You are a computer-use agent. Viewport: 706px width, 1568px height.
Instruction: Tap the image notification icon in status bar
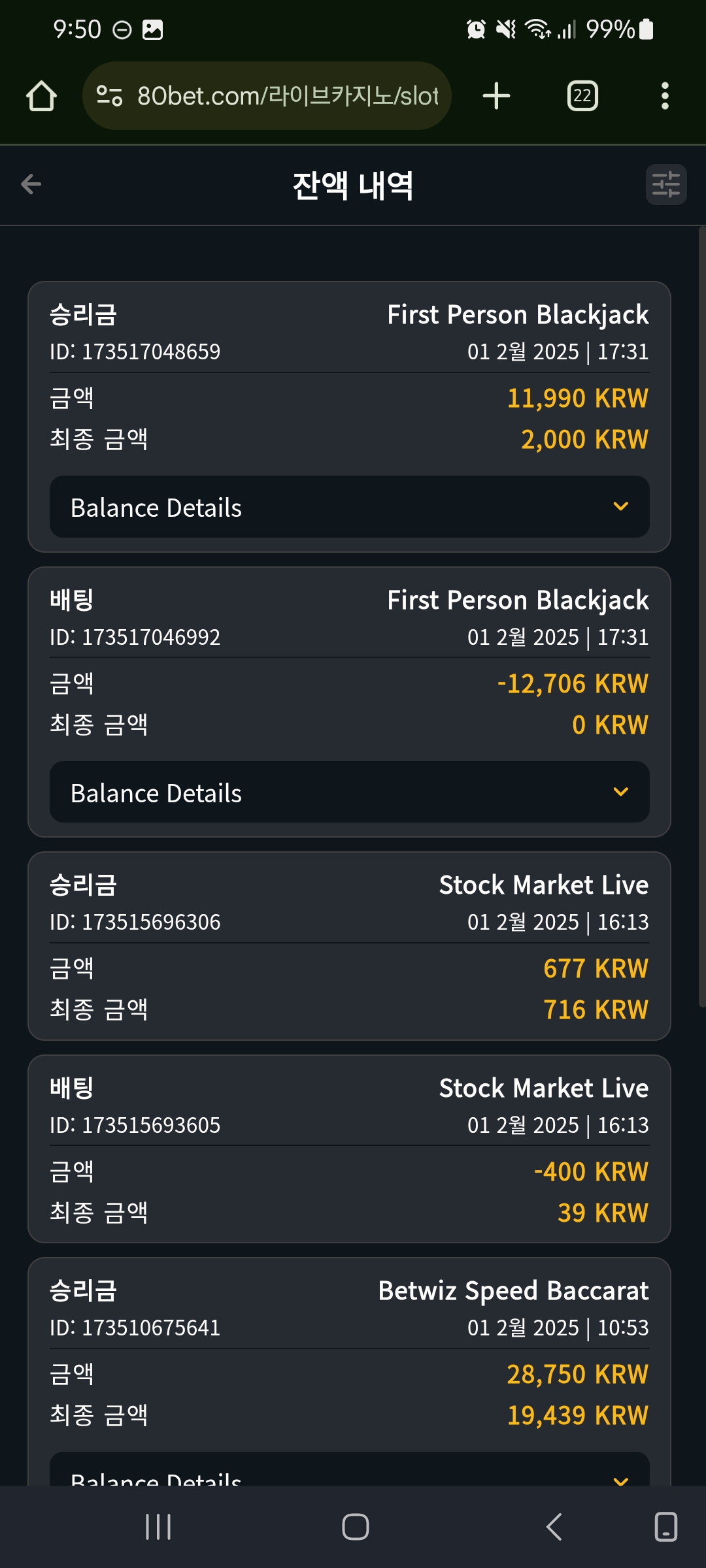click(152, 29)
